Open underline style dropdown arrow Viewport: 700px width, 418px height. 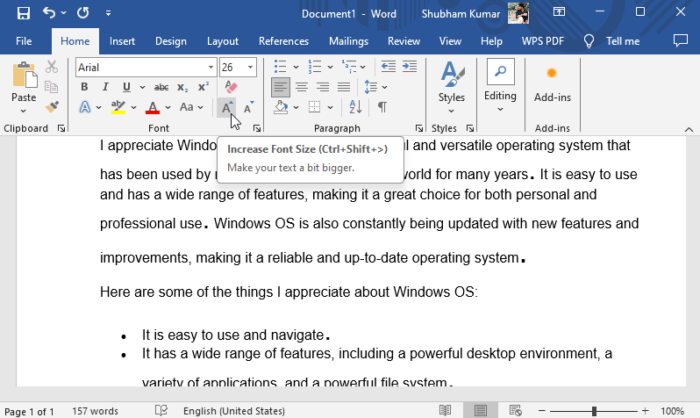[x=142, y=87]
